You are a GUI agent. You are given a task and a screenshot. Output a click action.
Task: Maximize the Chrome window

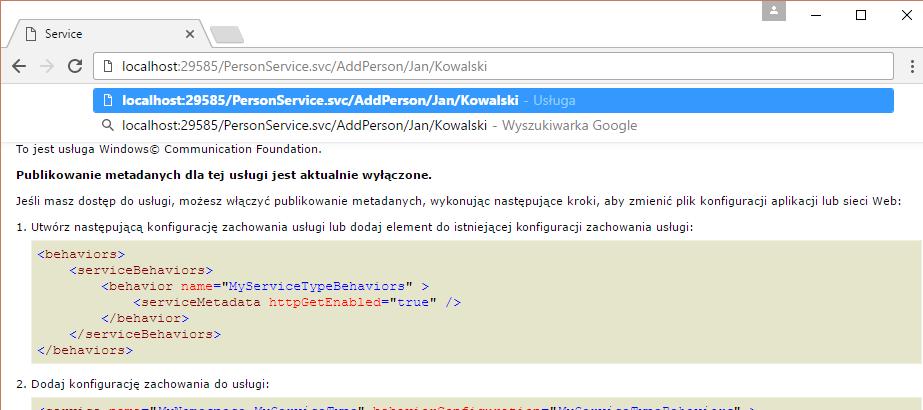tap(861, 15)
